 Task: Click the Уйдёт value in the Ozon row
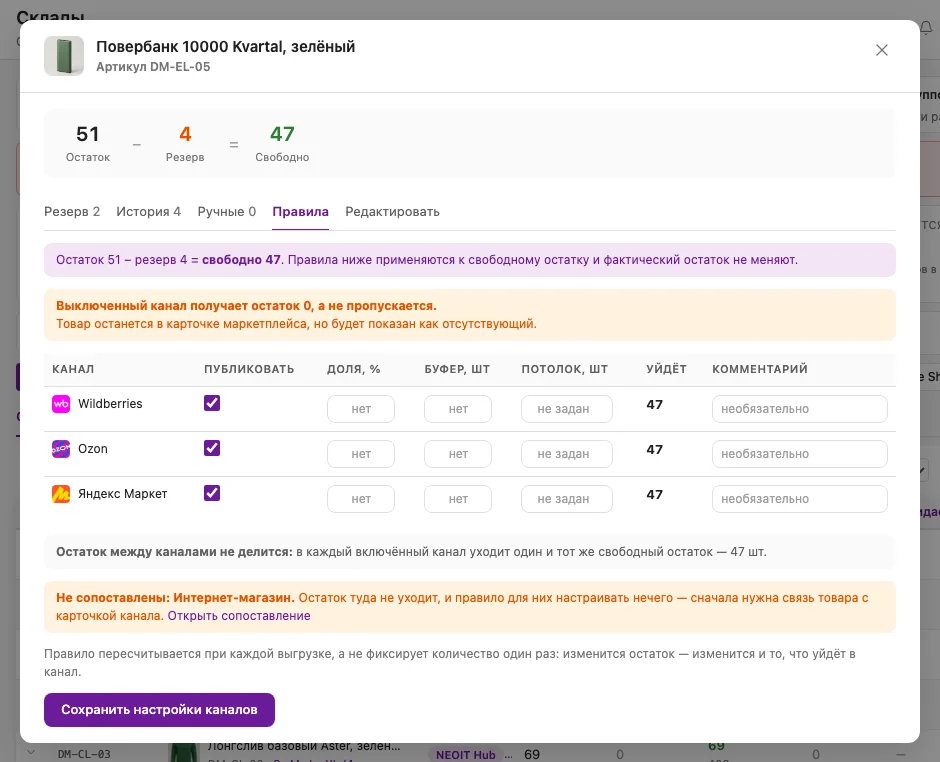click(655, 450)
